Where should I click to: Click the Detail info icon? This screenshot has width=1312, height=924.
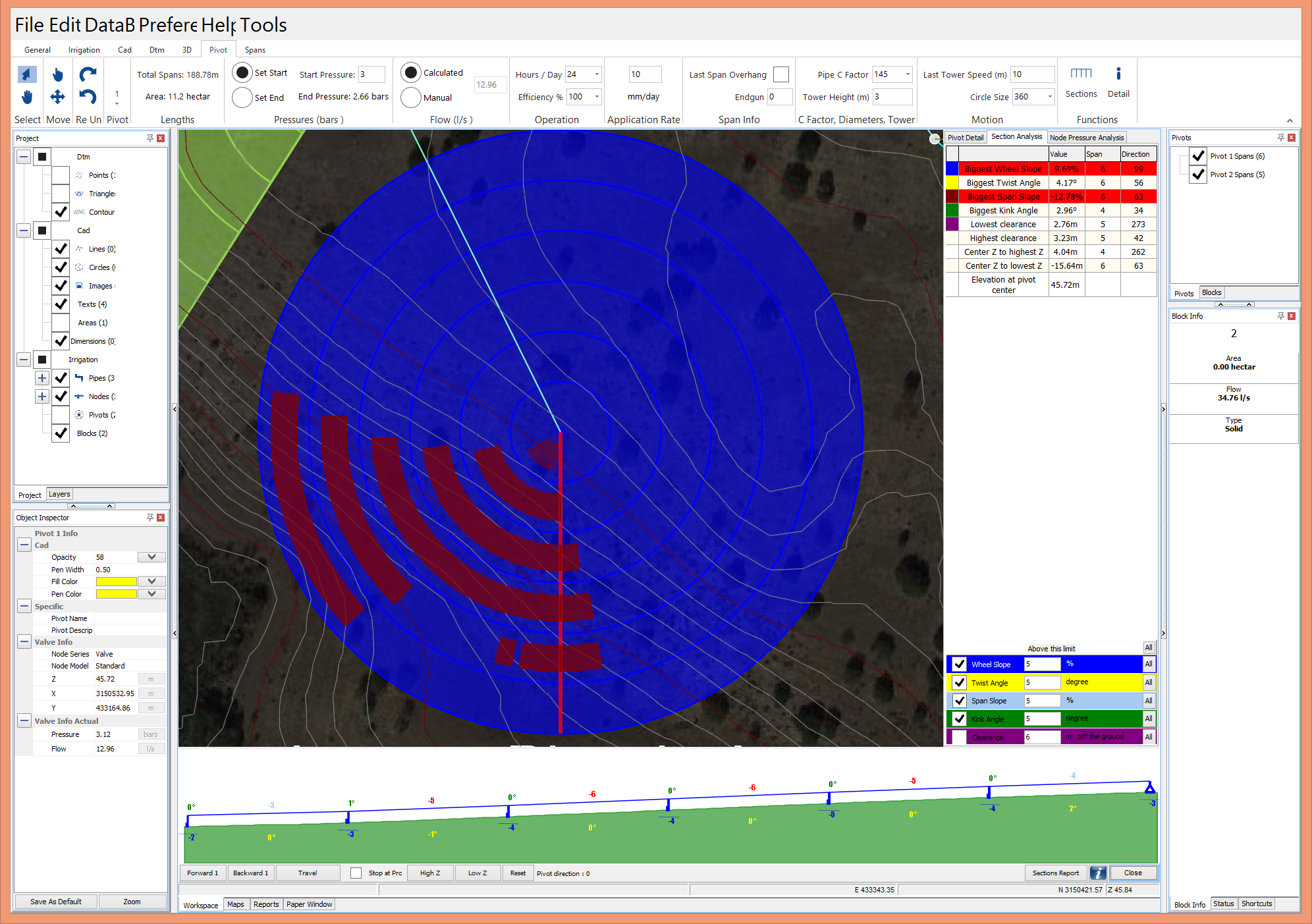pos(1118,74)
